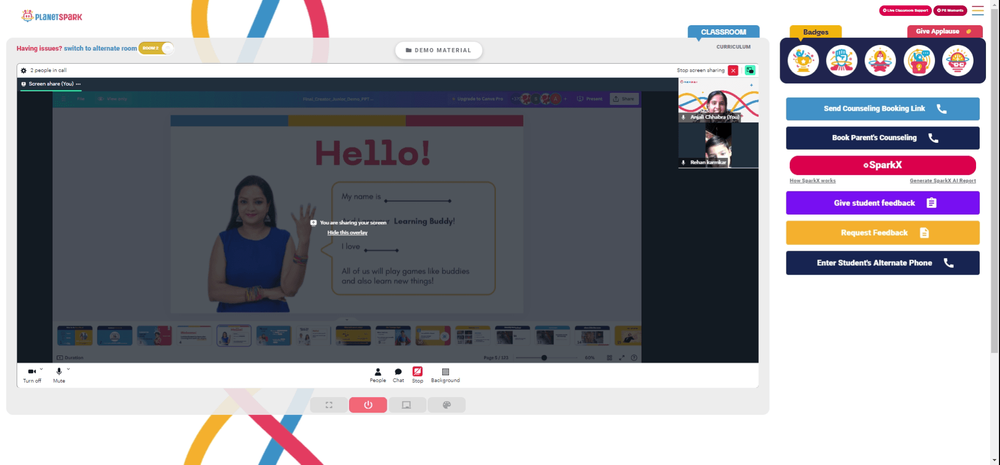
Task: Select the Screen share (You) tab
Action: pos(50,84)
